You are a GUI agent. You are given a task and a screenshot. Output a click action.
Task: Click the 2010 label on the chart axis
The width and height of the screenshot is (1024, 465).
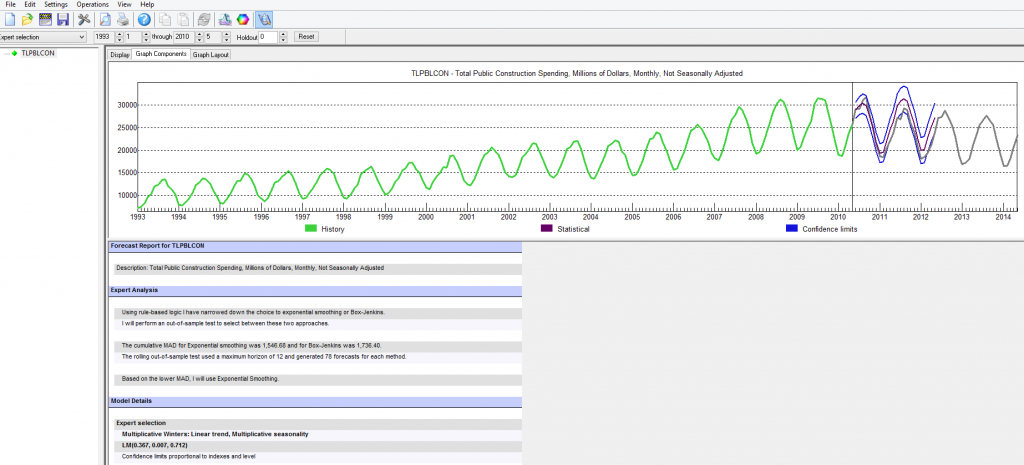(x=838, y=217)
